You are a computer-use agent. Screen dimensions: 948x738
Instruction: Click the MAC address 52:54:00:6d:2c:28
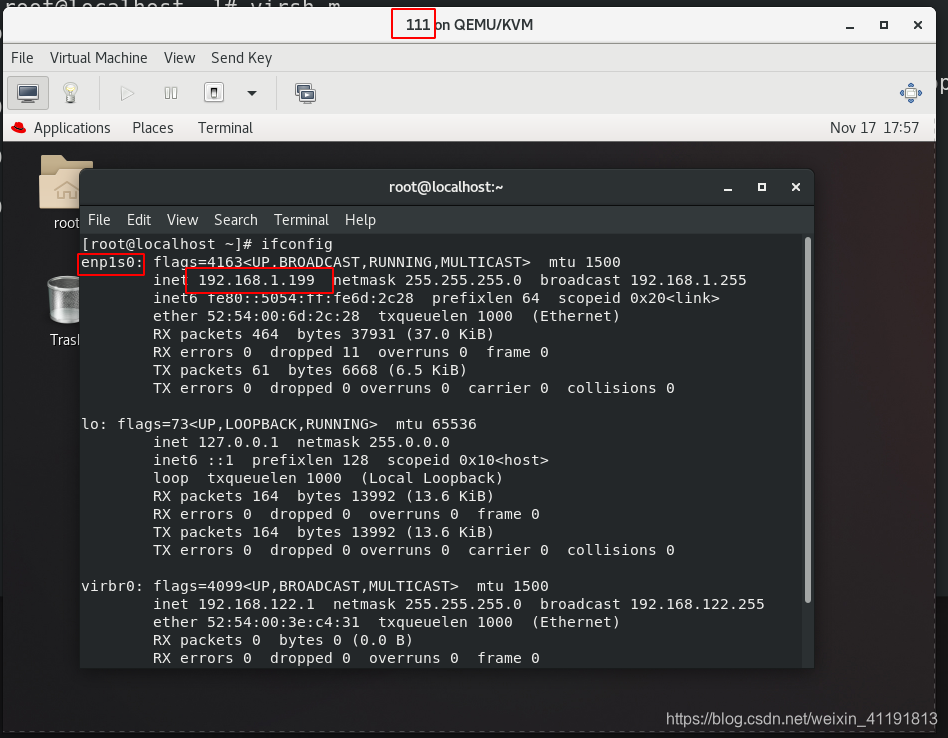(x=283, y=317)
